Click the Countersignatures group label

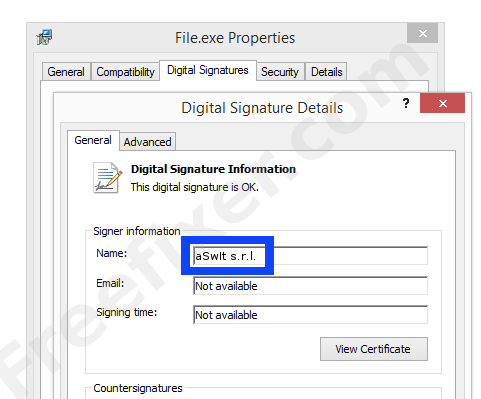pos(138,388)
